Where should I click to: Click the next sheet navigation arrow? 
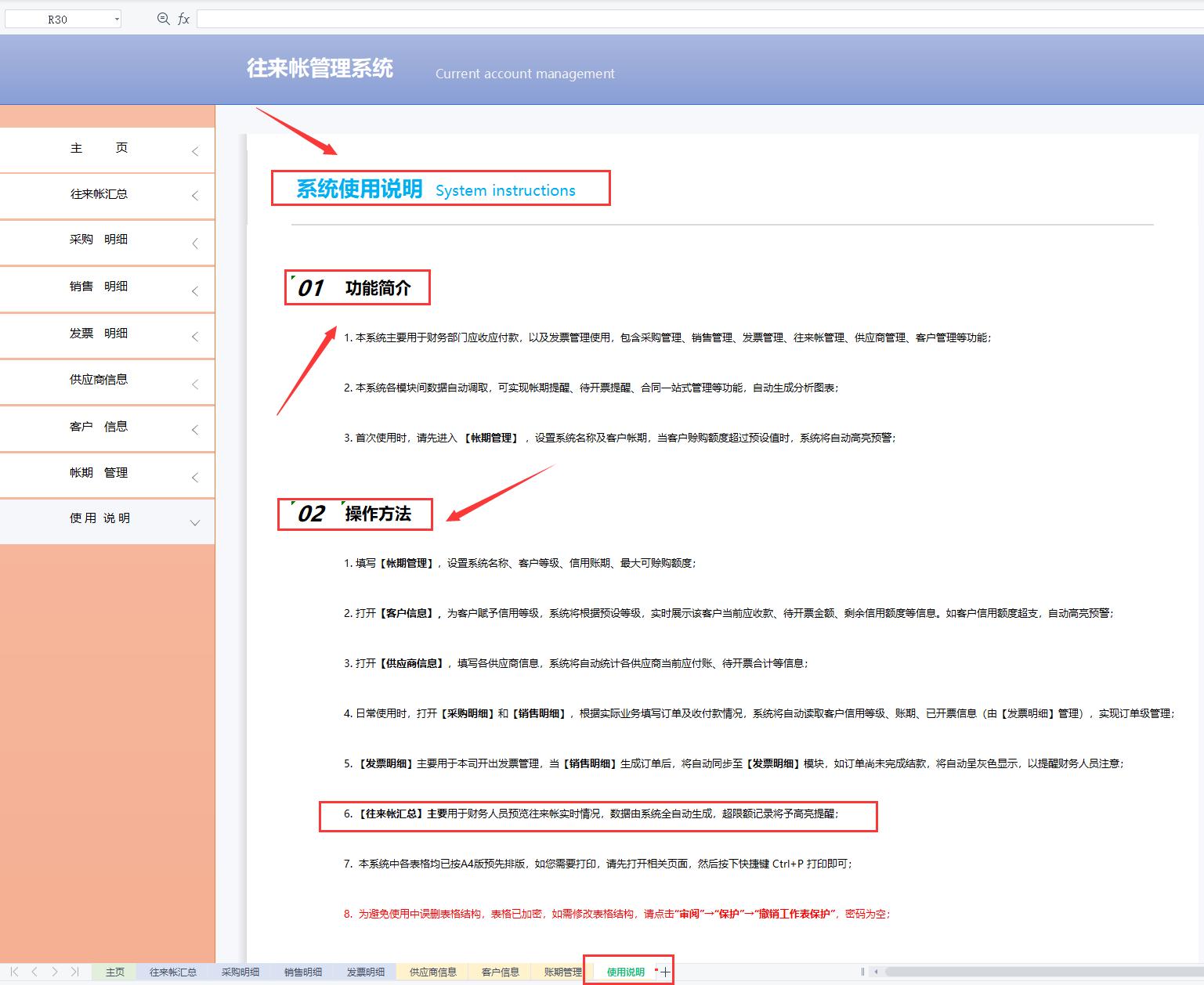55,972
